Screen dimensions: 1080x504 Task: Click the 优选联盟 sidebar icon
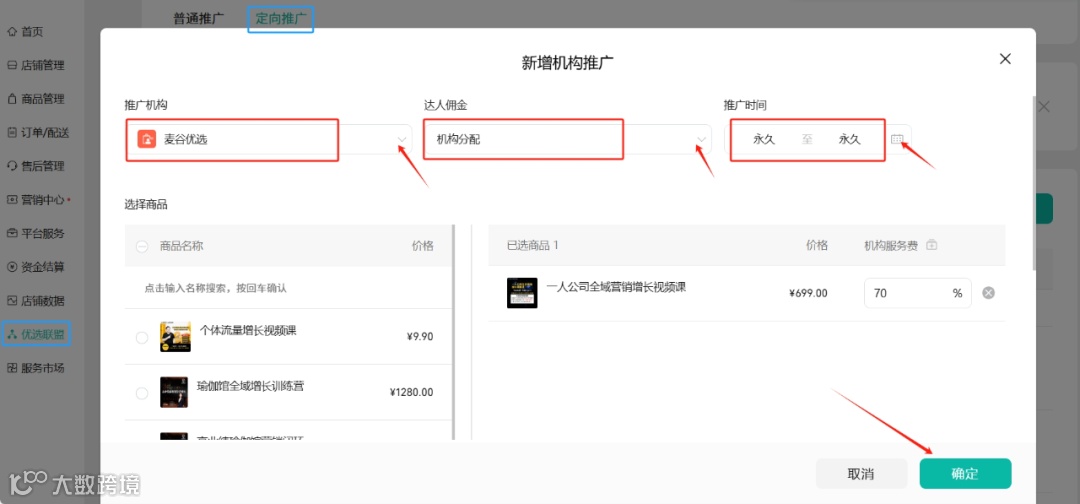click(12, 335)
